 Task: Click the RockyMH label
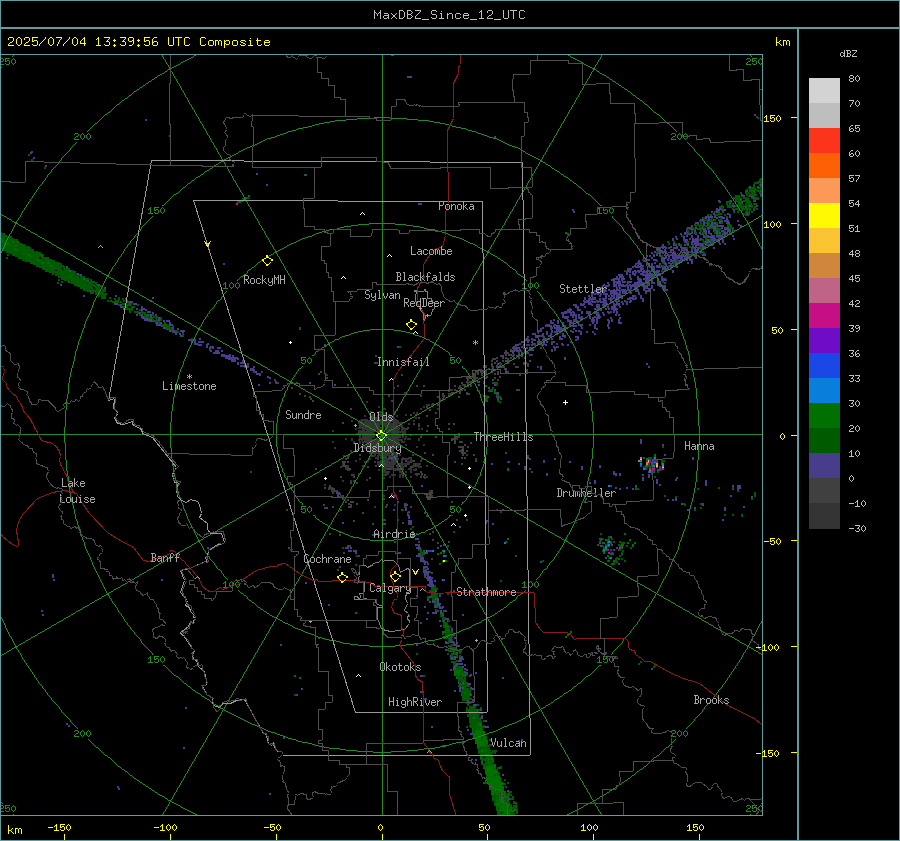tap(264, 280)
